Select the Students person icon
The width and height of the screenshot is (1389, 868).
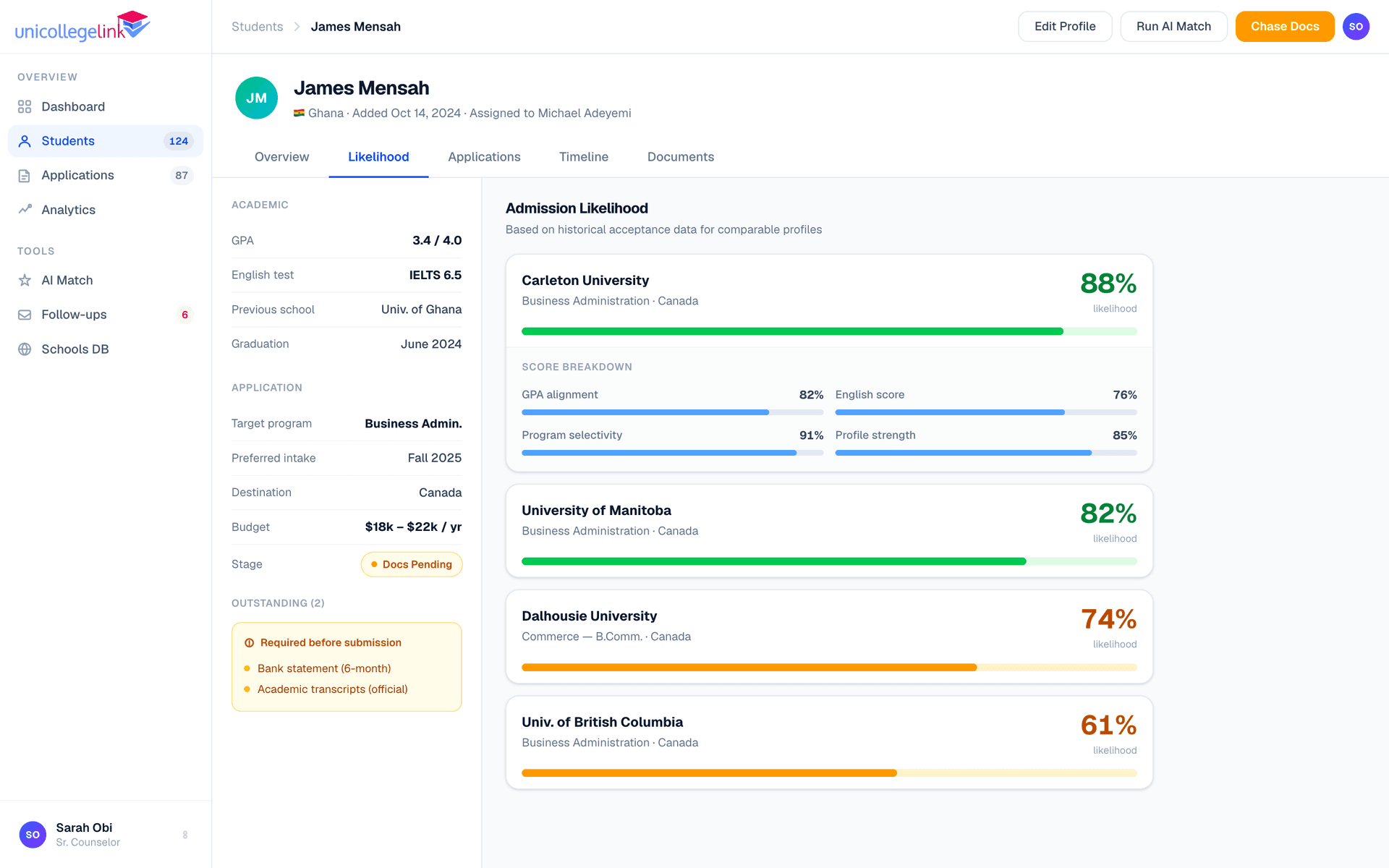point(25,141)
